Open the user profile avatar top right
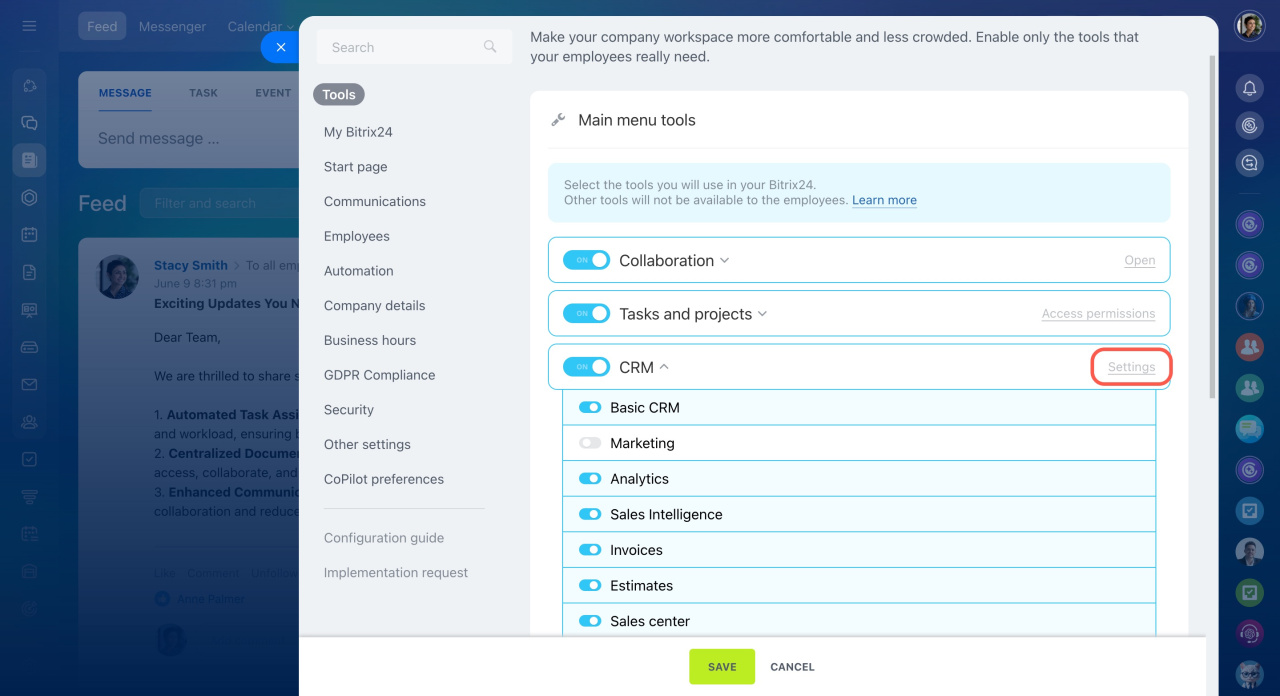The image size is (1280, 696). point(1249,26)
